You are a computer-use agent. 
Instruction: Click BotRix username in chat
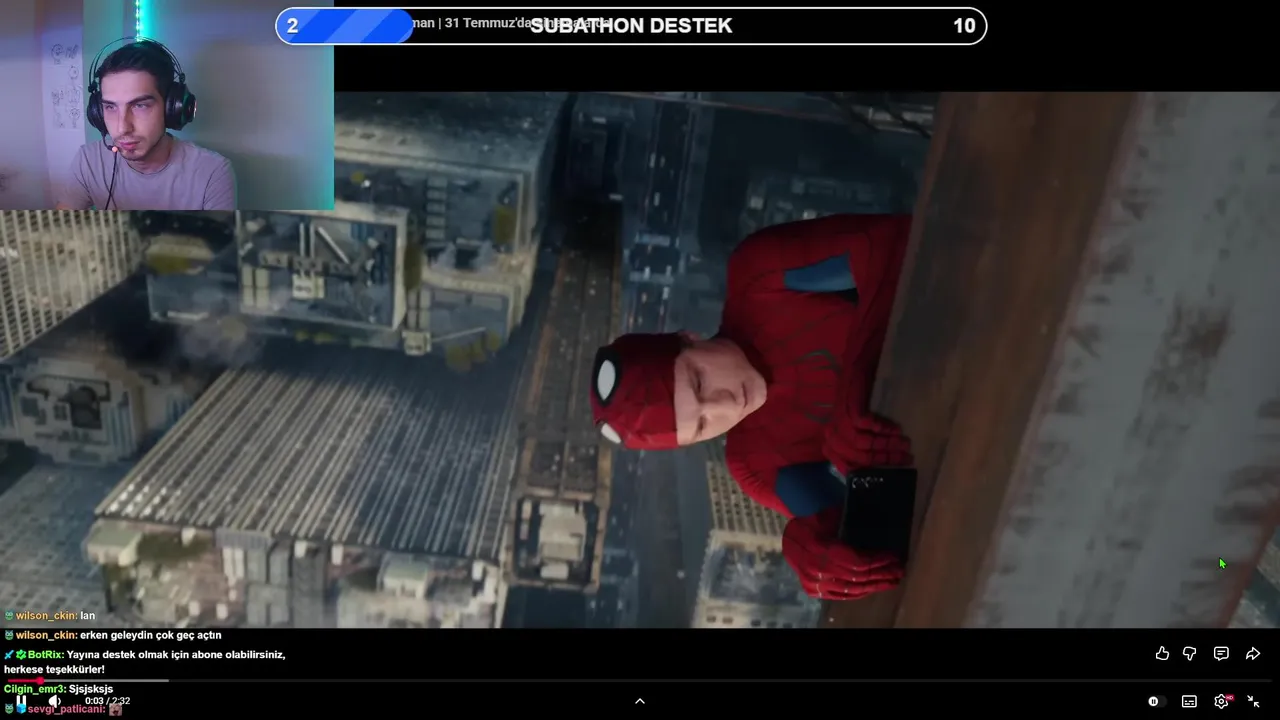pos(45,654)
